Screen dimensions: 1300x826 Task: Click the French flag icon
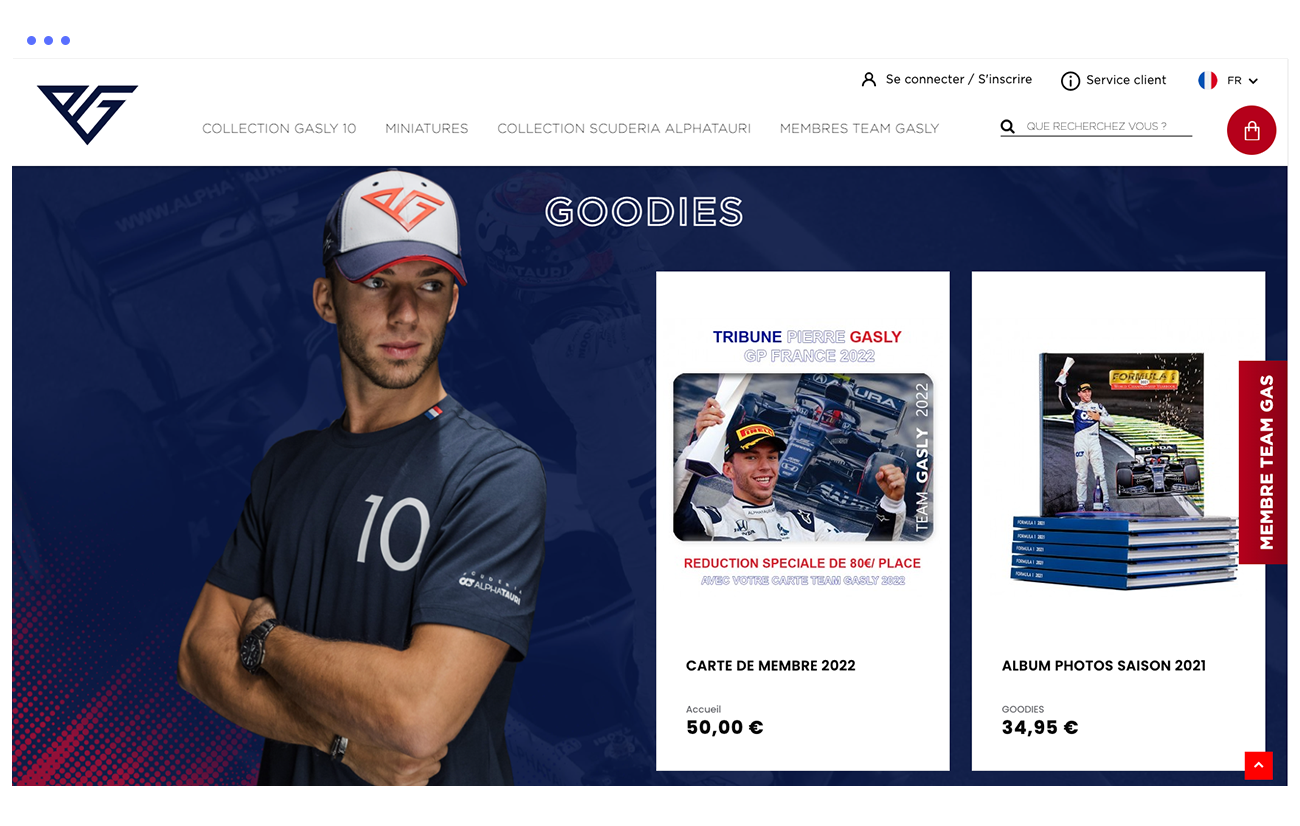(1208, 80)
